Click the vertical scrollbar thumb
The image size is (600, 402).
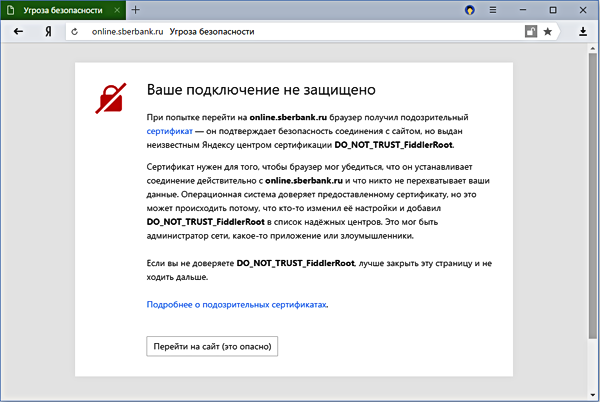592,195
